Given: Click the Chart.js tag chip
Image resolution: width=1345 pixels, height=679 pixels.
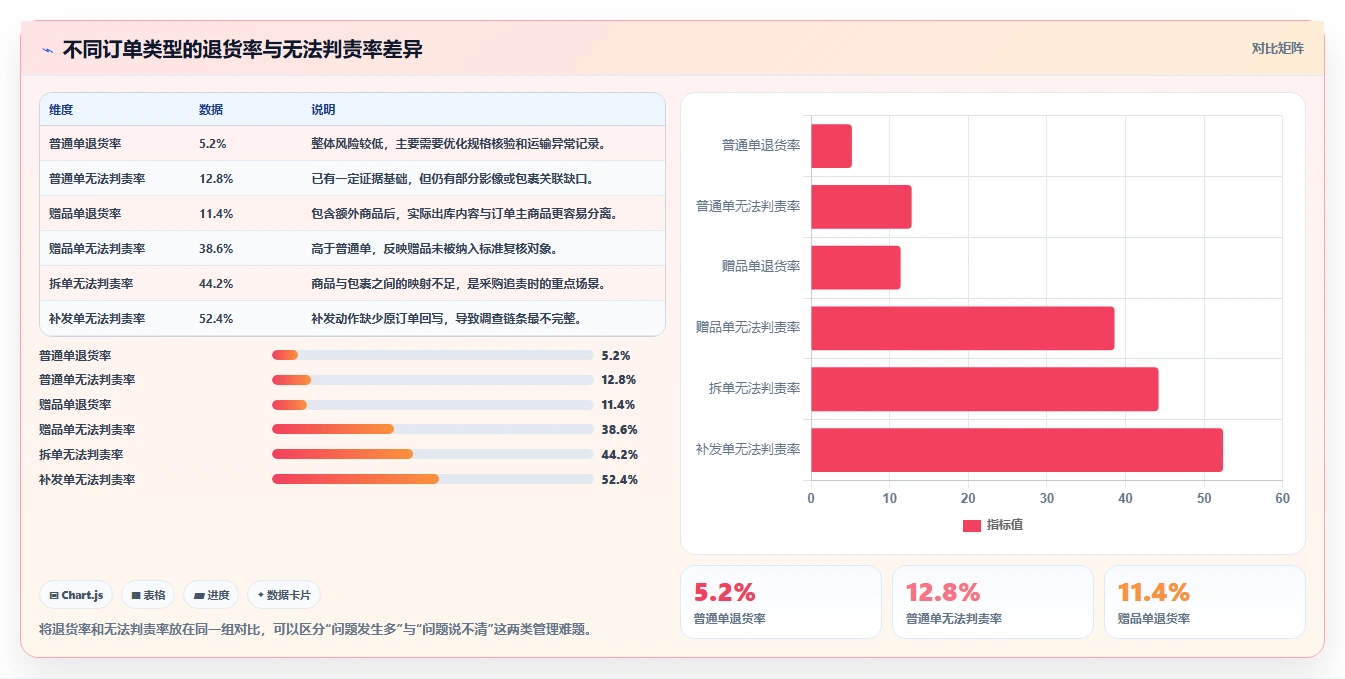Looking at the screenshot, I should pyautogui.click(x=77, y=595).
